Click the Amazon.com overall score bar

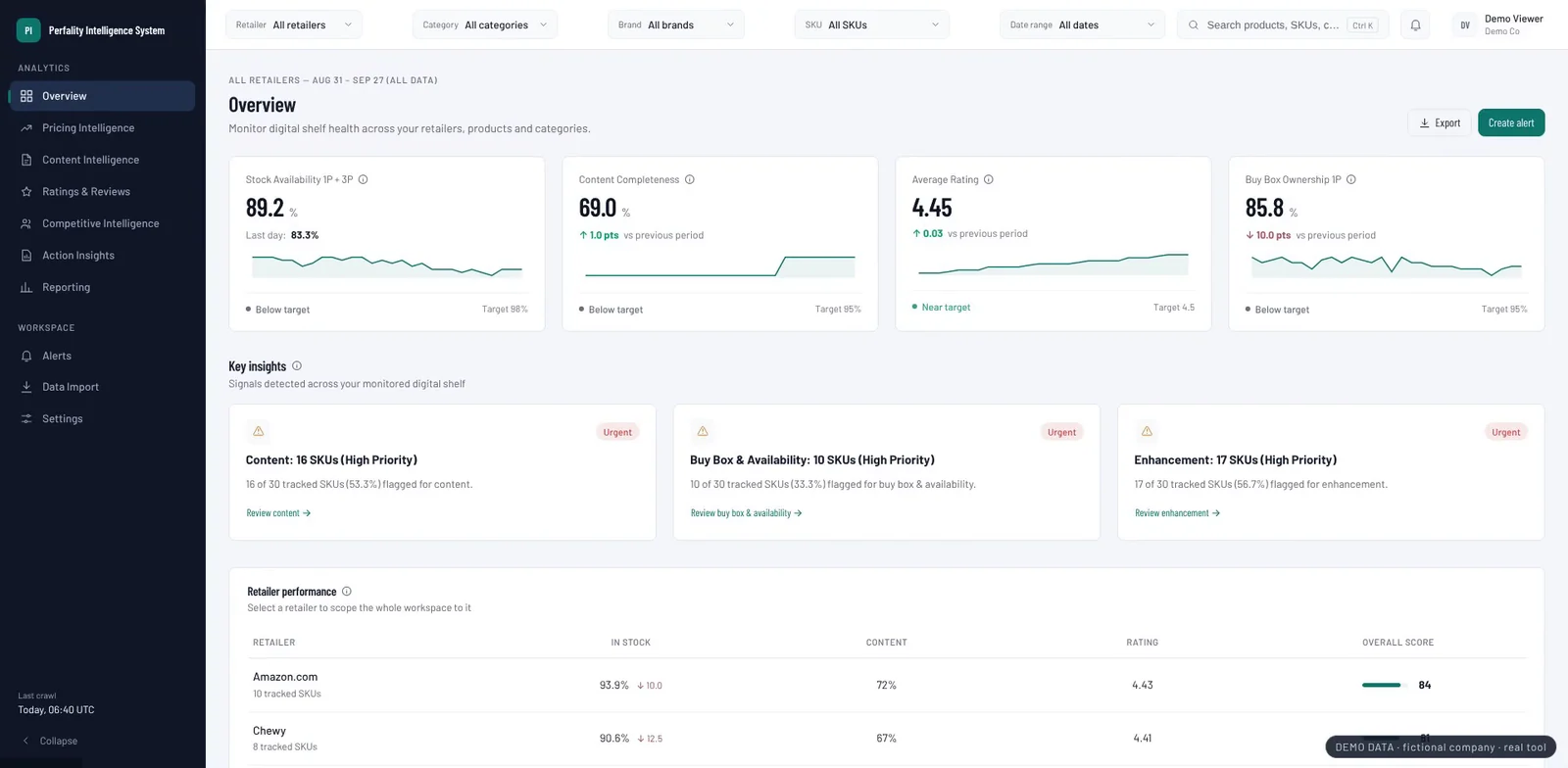pos(1384,686)
